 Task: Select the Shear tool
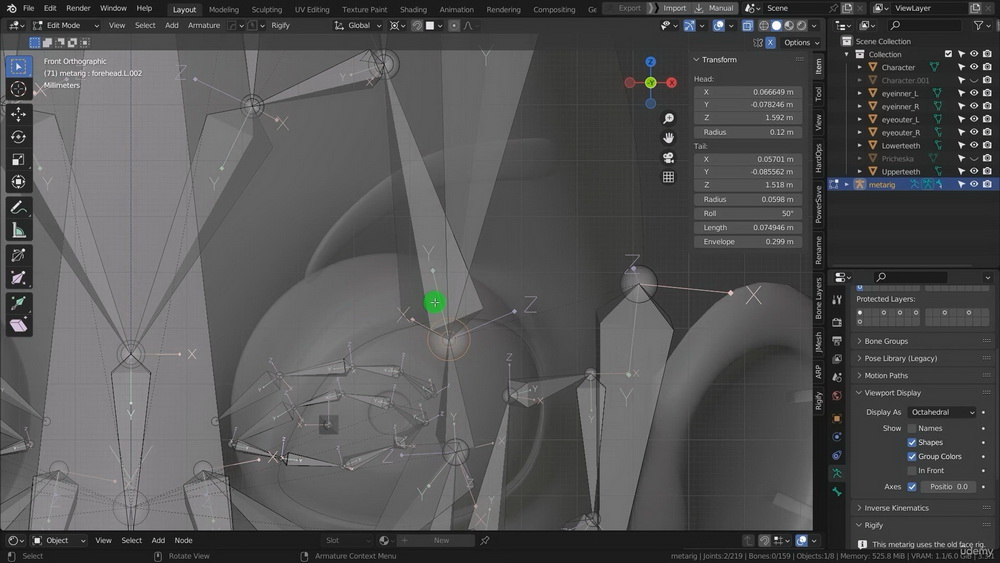pyautogui.click(x=18, y=325)
